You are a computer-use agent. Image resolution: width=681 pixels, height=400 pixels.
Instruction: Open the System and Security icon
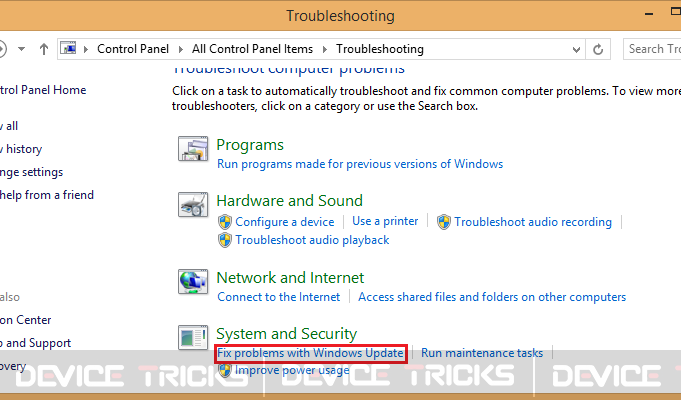click(193, 337)
